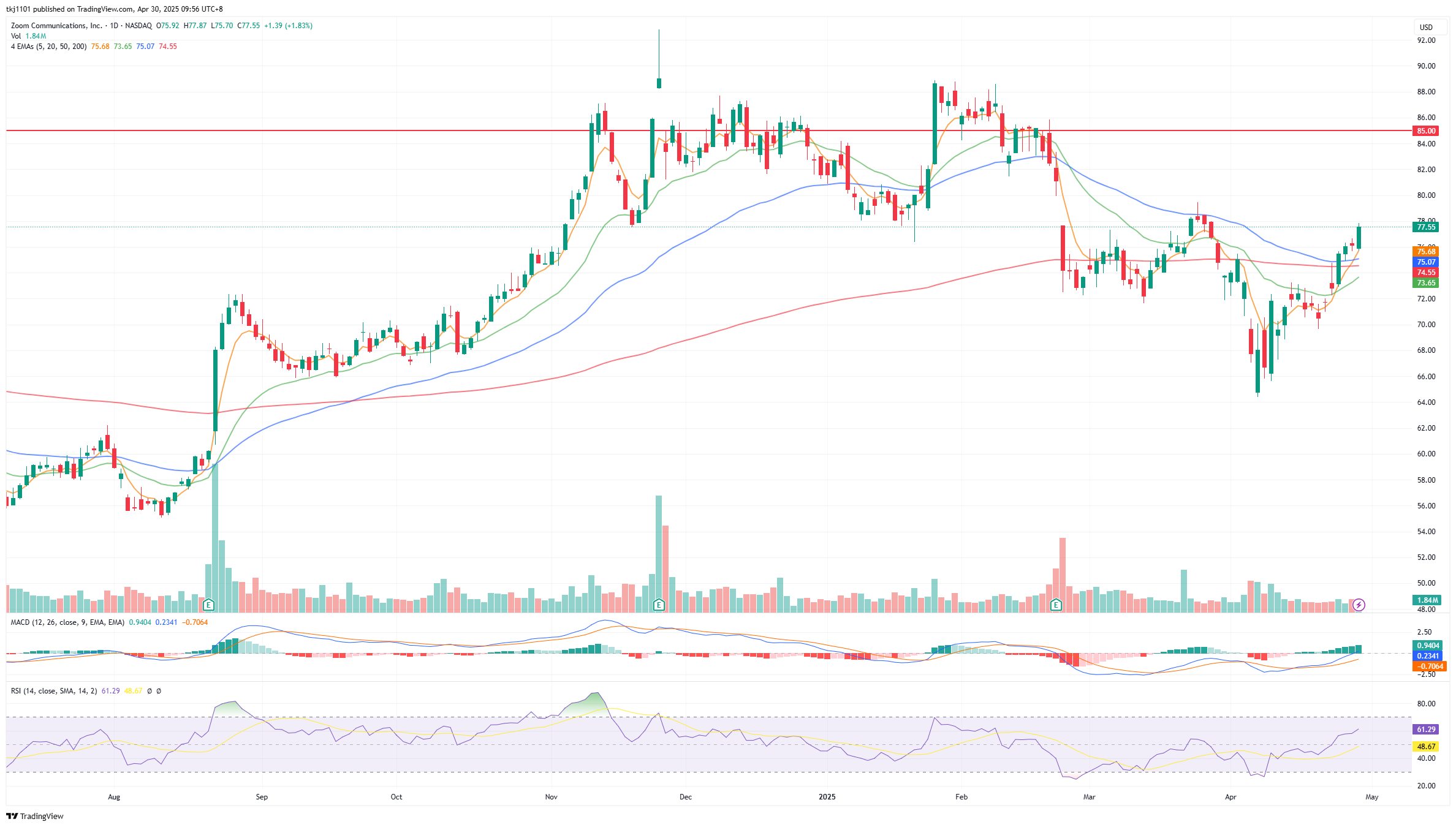Select the blue 75.07 EMA axis tag
Viewport: 1456px width, 827px height.
pos(1426,262)
